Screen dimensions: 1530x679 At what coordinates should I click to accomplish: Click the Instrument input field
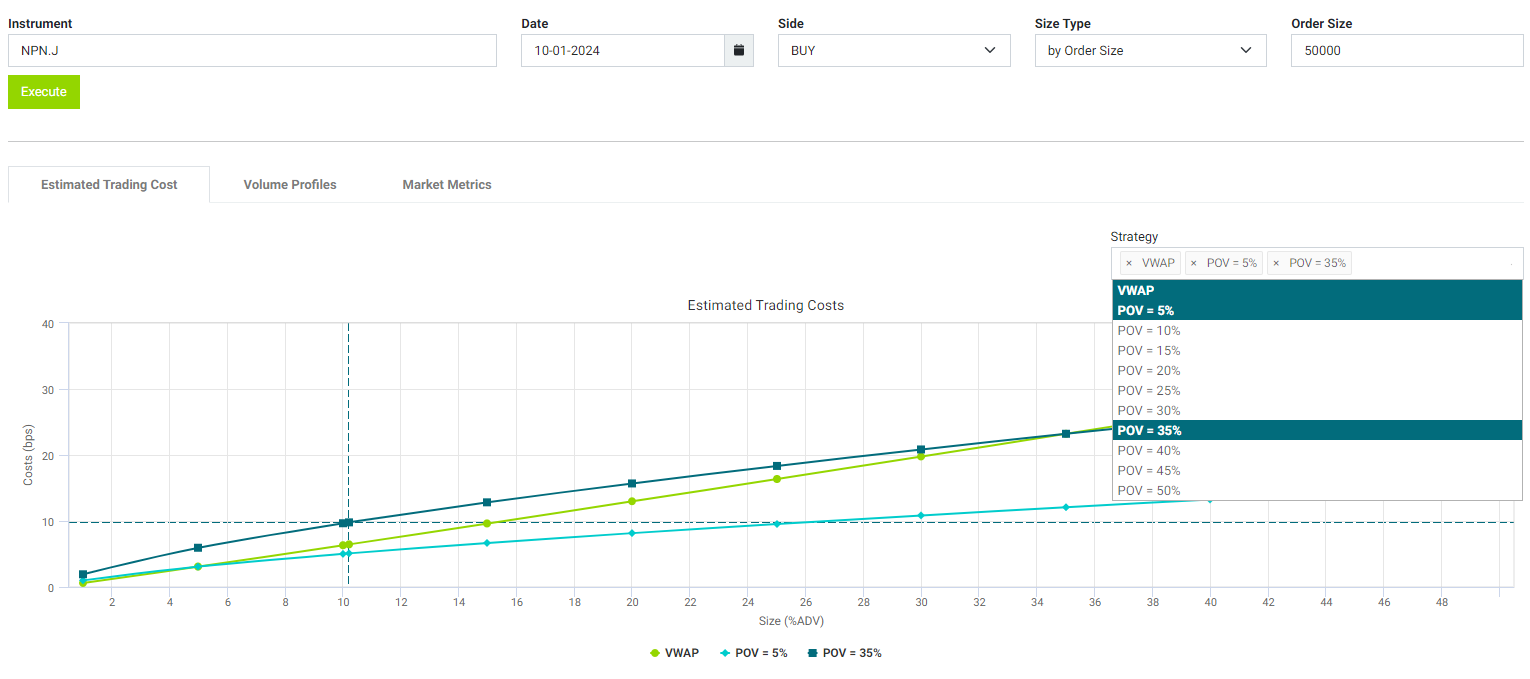click(x=252, y=50)
